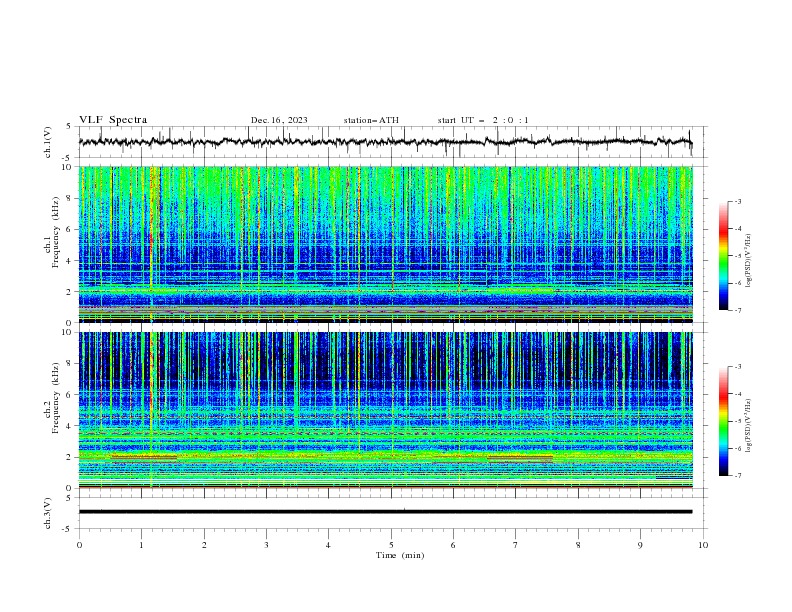
Task: Select the date "Dec. 16, 2023"
Action: (x=279, y=120)
